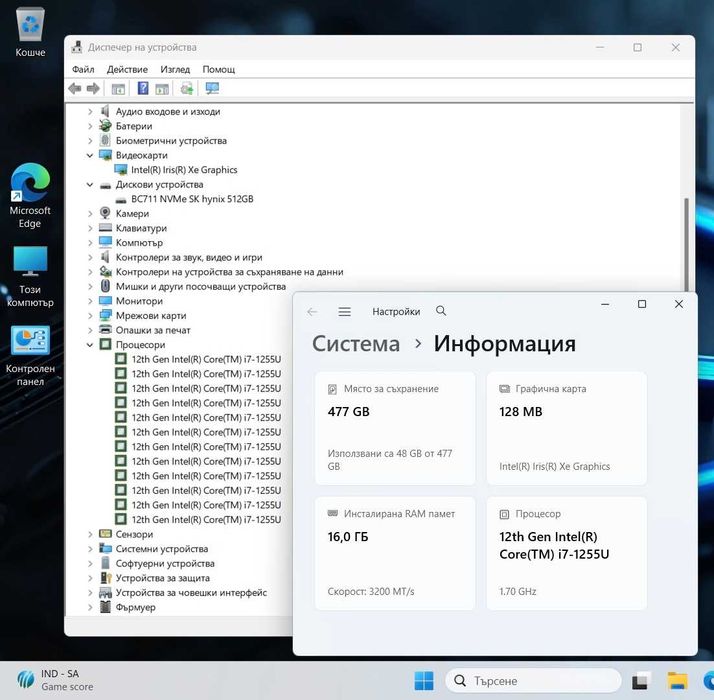Open the Settings hamburger navigation menu
The image size is (714, 700).
point(345,312)
